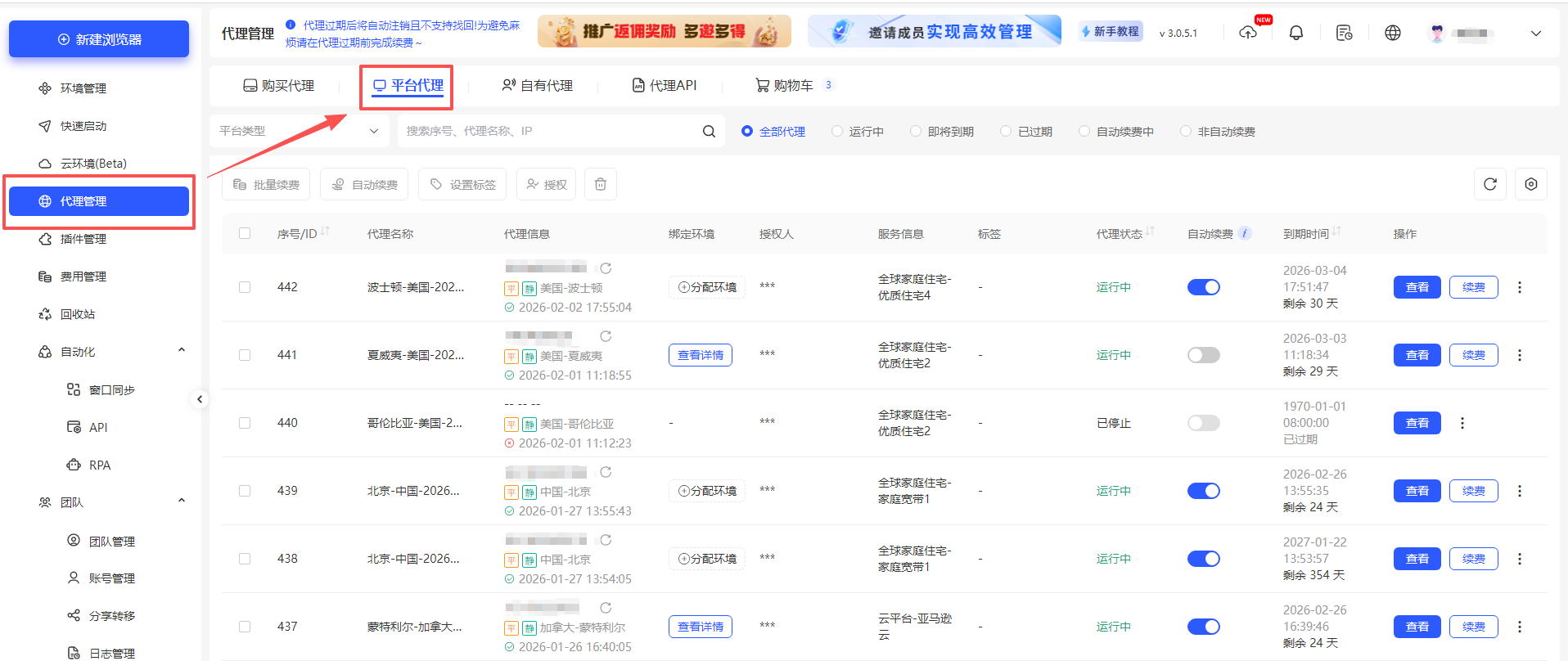The image size is (1568, 661).
Task: Switch to the 平台代理 tab
Action: [x=408, y=85]
